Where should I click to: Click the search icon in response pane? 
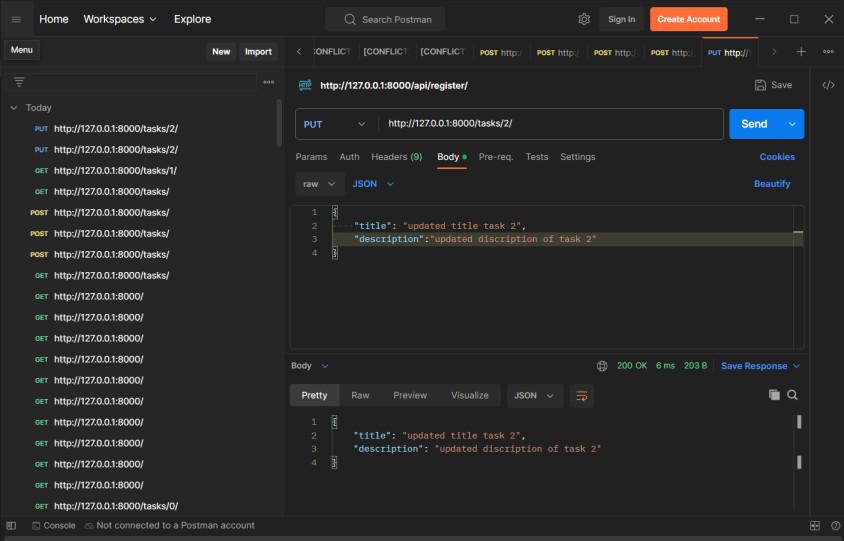pyautogui.click(x=793, y=395)
